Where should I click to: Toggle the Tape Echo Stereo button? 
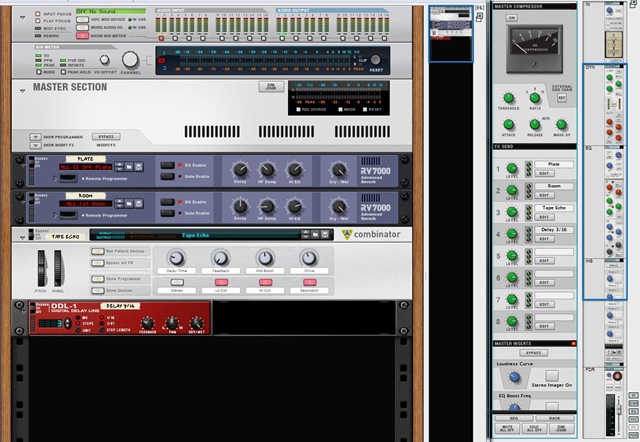pos(177,282)
